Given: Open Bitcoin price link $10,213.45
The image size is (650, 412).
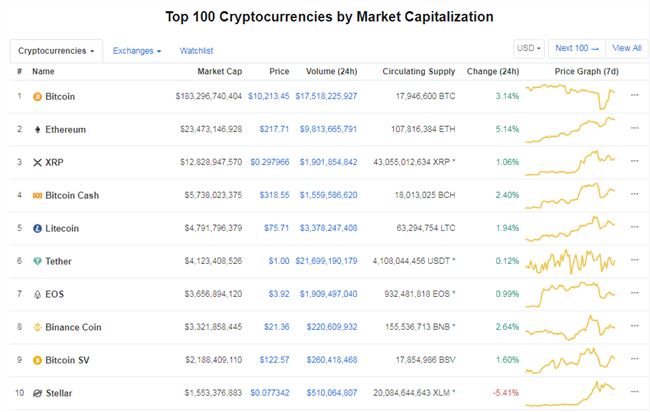Looking at the screenshot, I should point(269,96).
